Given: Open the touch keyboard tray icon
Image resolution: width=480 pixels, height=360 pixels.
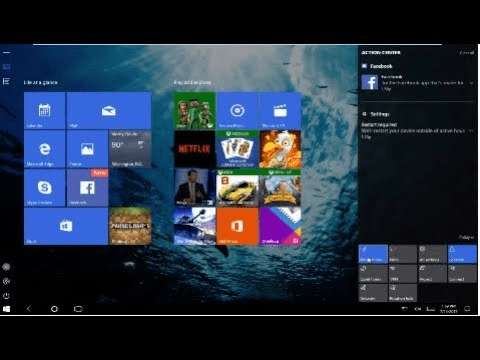Looking at the screenshot, I should coord(431,309).
